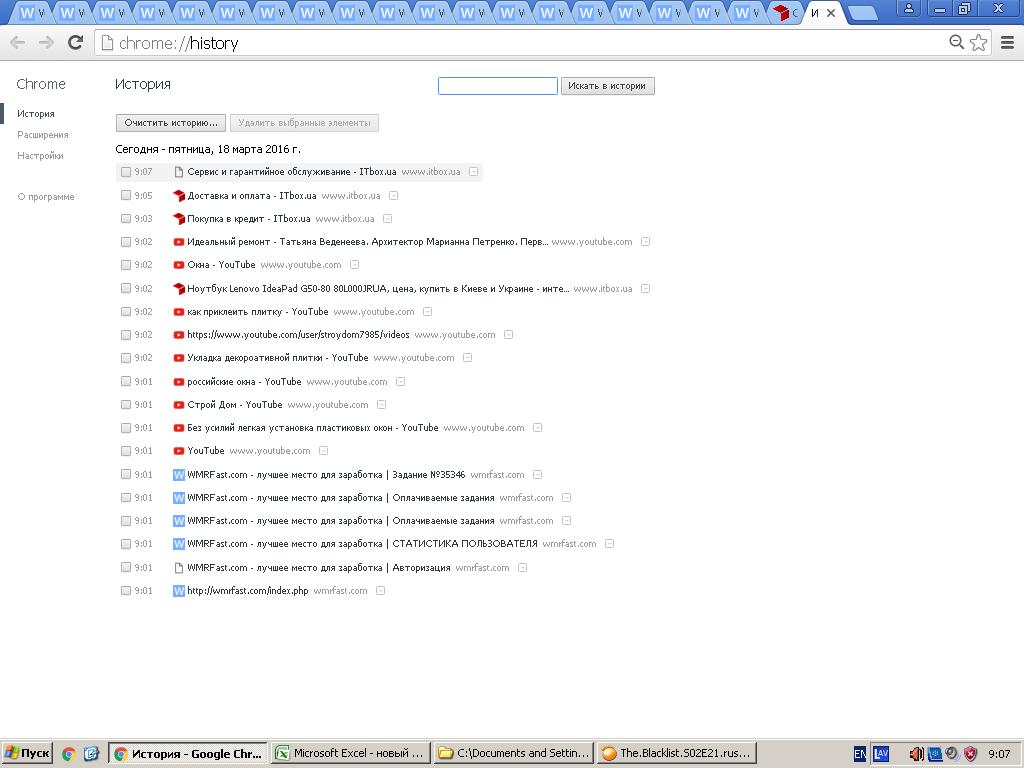Viewport: 1024px width, 768px height.
Task: Click the Chrome icon in the quick launch bar
Action: pyautogui.click(x=69, y=754)
